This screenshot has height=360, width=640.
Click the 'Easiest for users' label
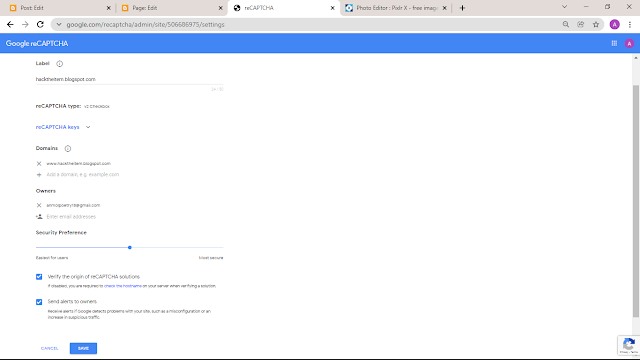click(x=52, y=258)
